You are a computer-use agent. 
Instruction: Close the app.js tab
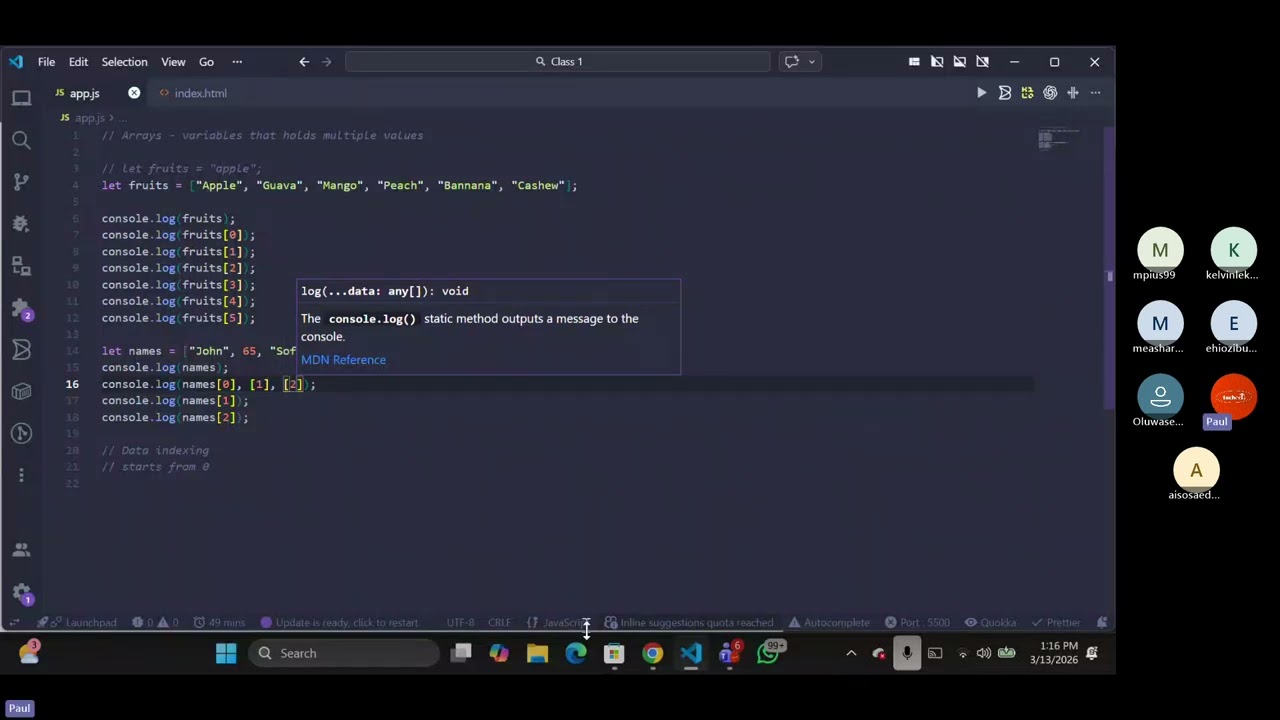pyautogui.click(x=134, y=93)
